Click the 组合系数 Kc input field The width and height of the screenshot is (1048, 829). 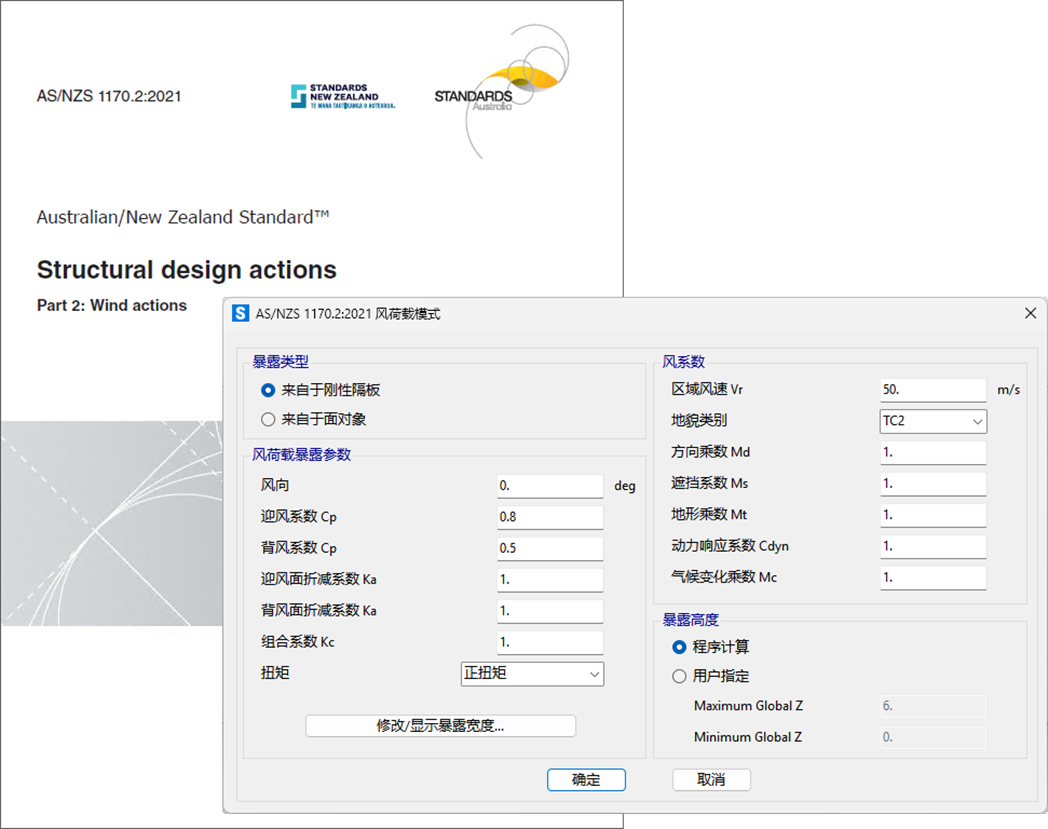[x=550, y=642]
